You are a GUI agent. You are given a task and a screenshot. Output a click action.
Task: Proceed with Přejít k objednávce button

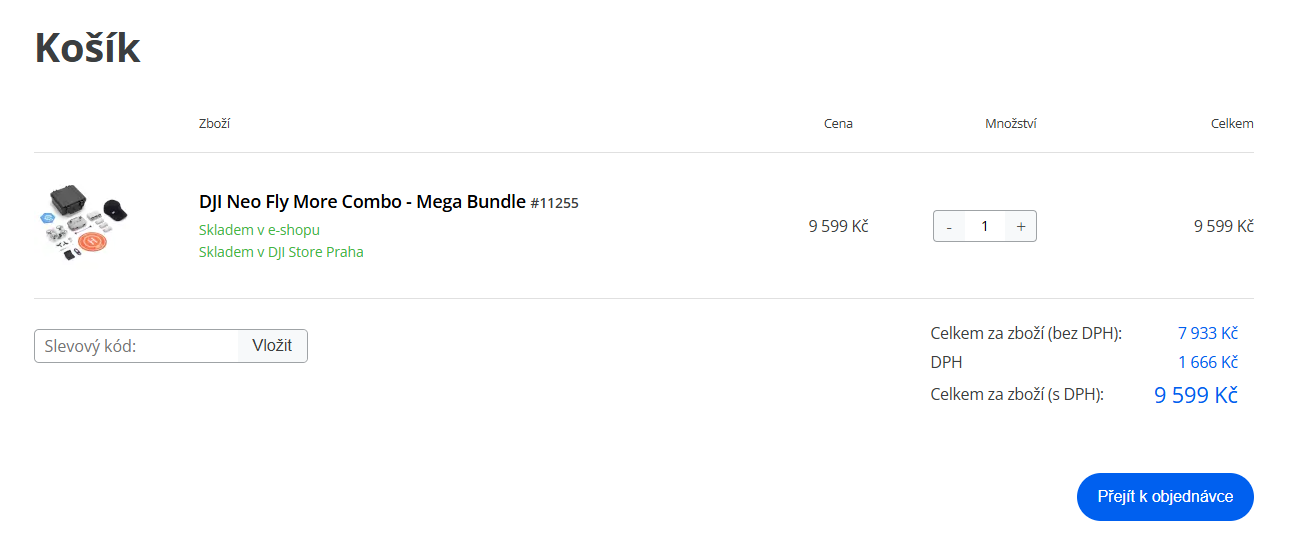click(x=1165, y=497)
